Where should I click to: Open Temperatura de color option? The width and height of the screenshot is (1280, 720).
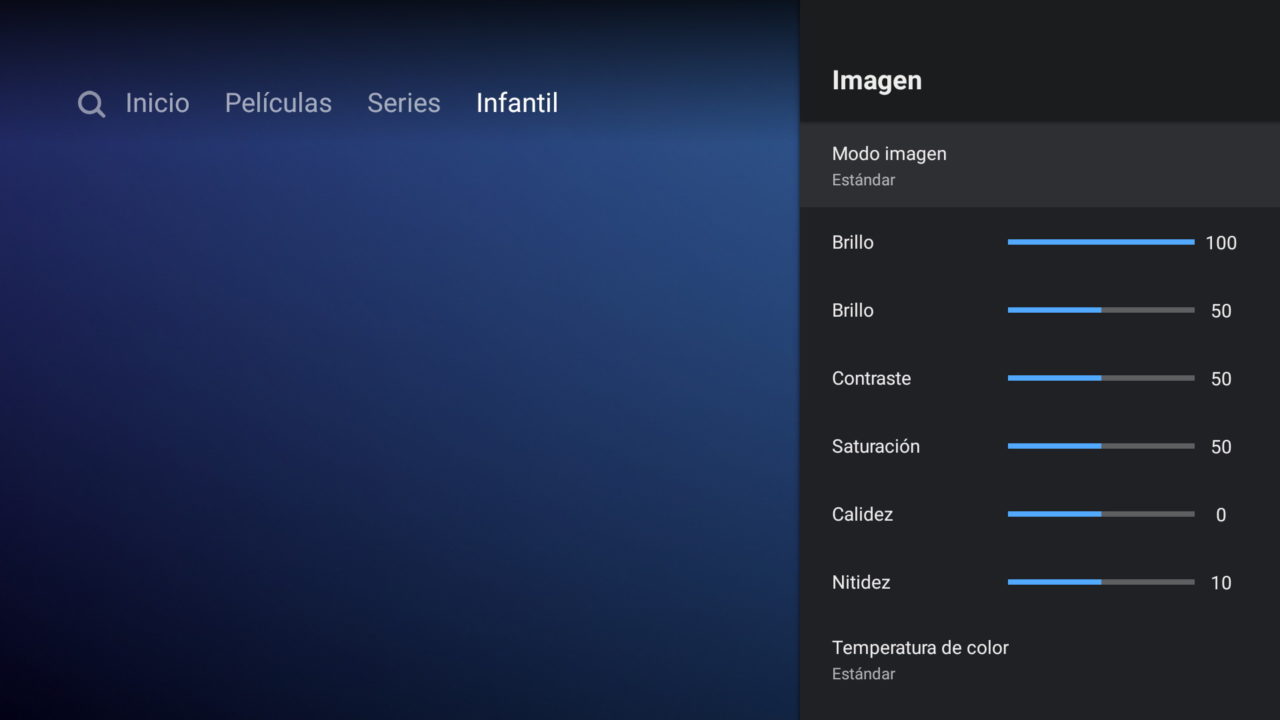coord(1040,660)
